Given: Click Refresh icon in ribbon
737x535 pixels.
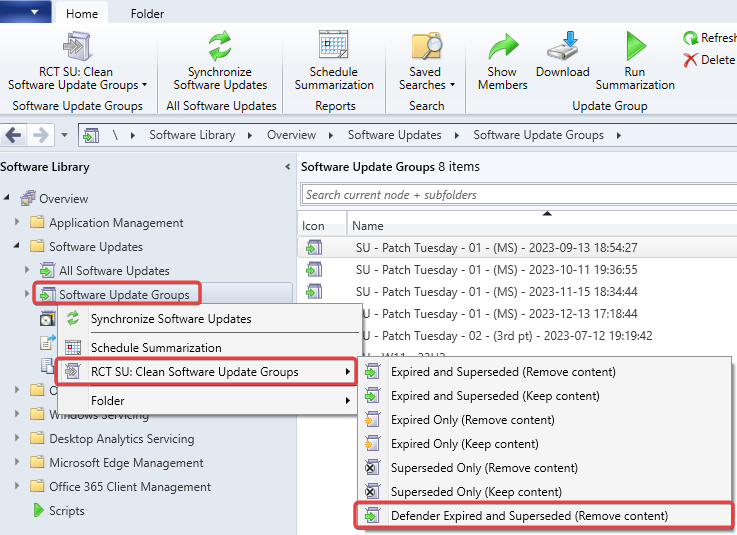Looking at the screenshot, I should [690, 38].
